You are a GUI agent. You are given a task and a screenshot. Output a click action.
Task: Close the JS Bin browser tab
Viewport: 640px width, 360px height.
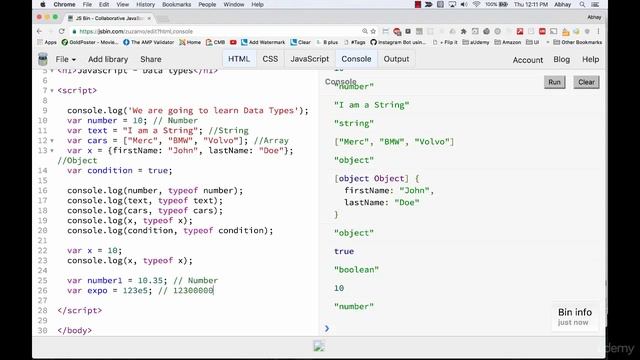point(149,18)
